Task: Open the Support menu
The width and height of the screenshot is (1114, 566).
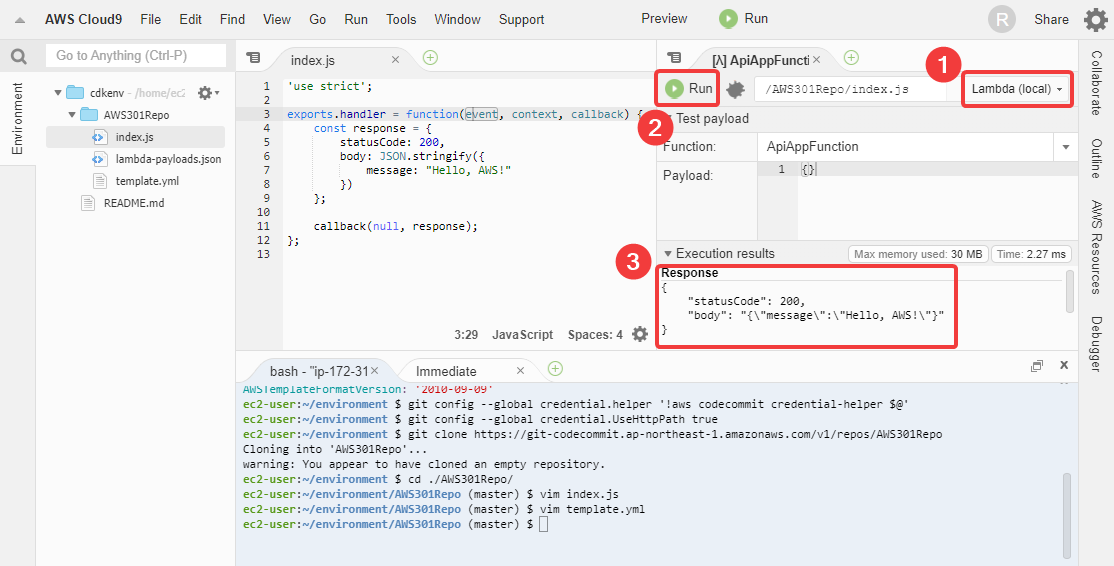Action: tap(521, 19)
